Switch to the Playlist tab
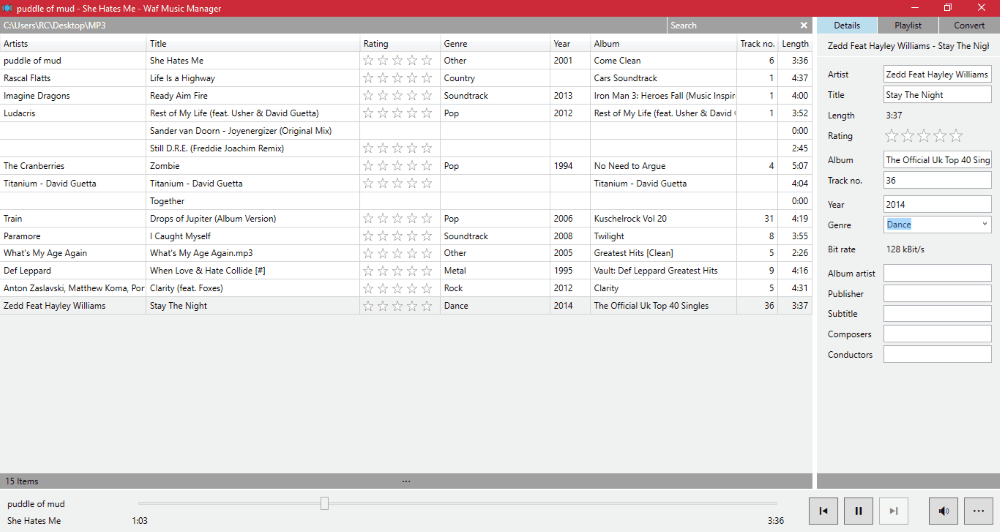The width and height of the screenshot is (1000, 532). (x=908, y=26)
